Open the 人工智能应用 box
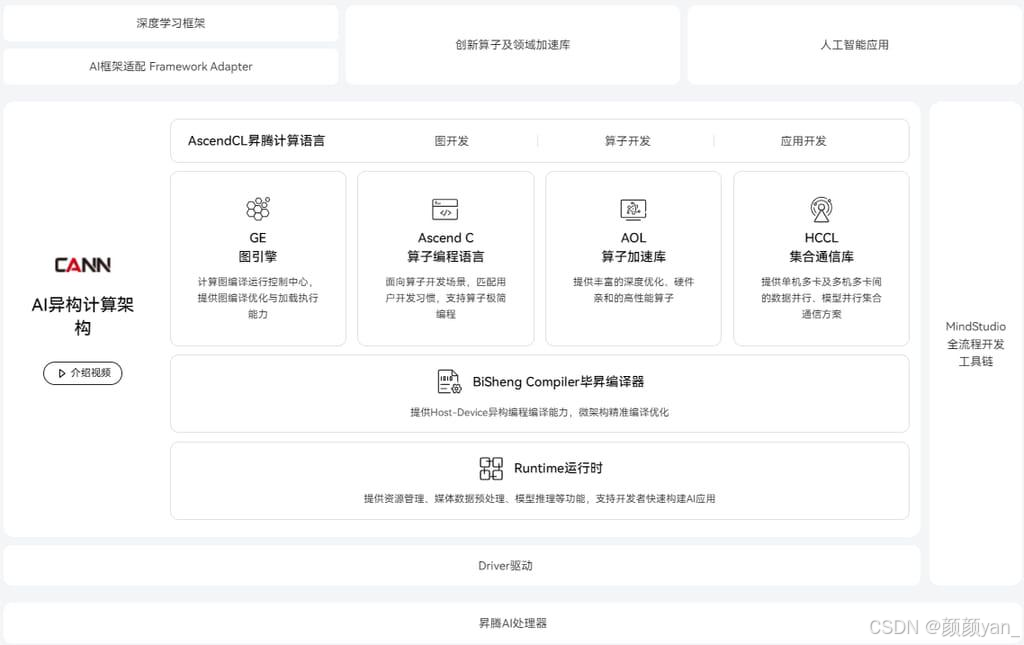 pyautogui.click(x=854, y=44)
